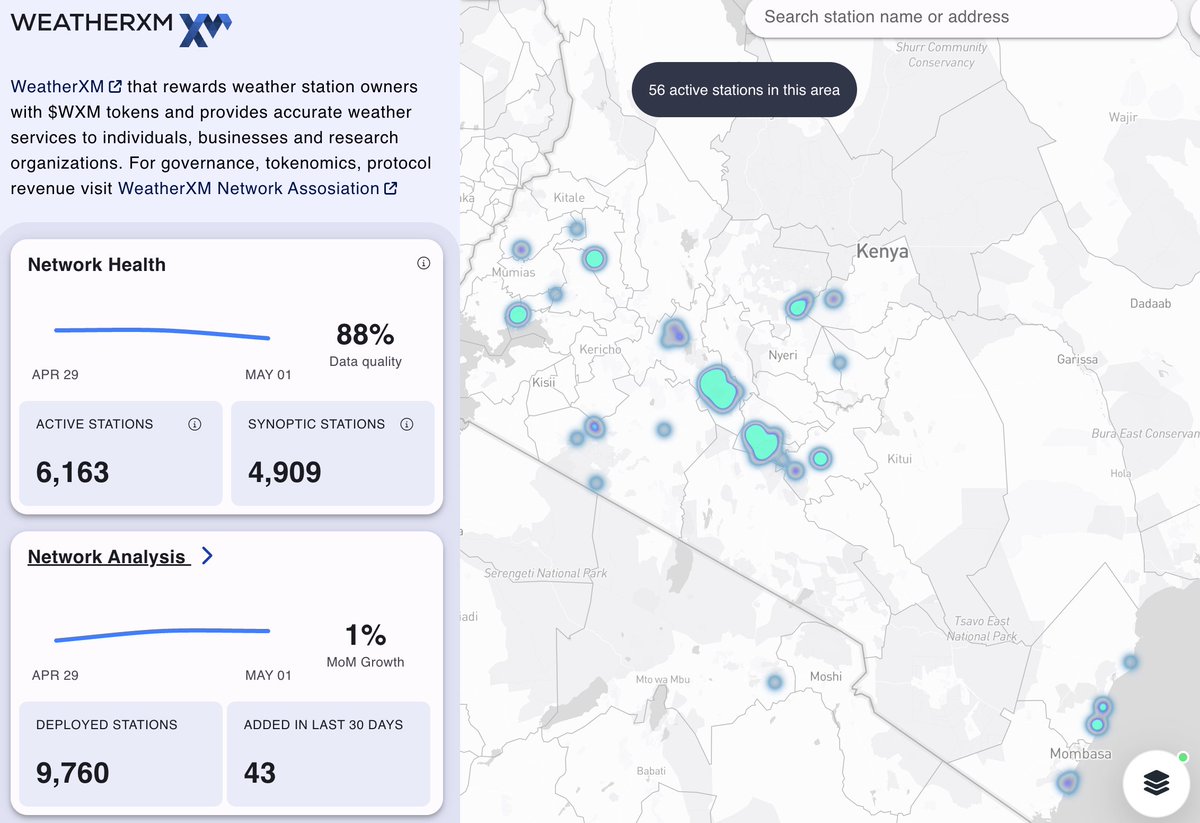Click the Kisii map label

coord(544,382)
